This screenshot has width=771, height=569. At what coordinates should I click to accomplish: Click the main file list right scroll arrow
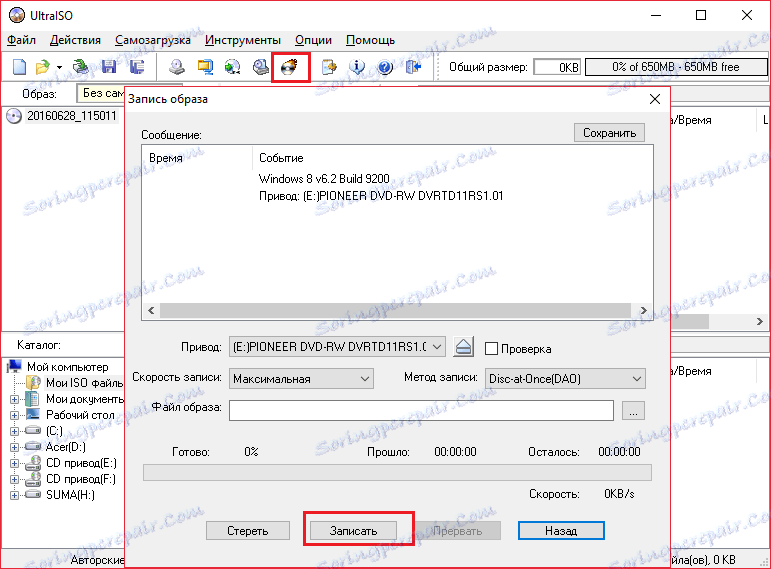759,322
